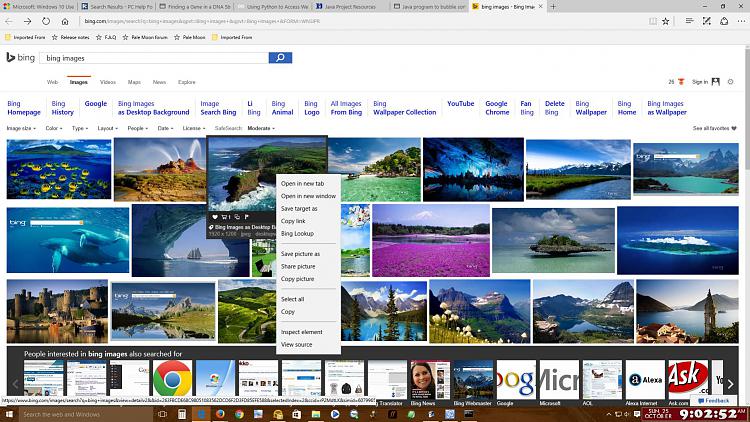Open the Windows Start button

pyautogui.click(x=9, y=414)
